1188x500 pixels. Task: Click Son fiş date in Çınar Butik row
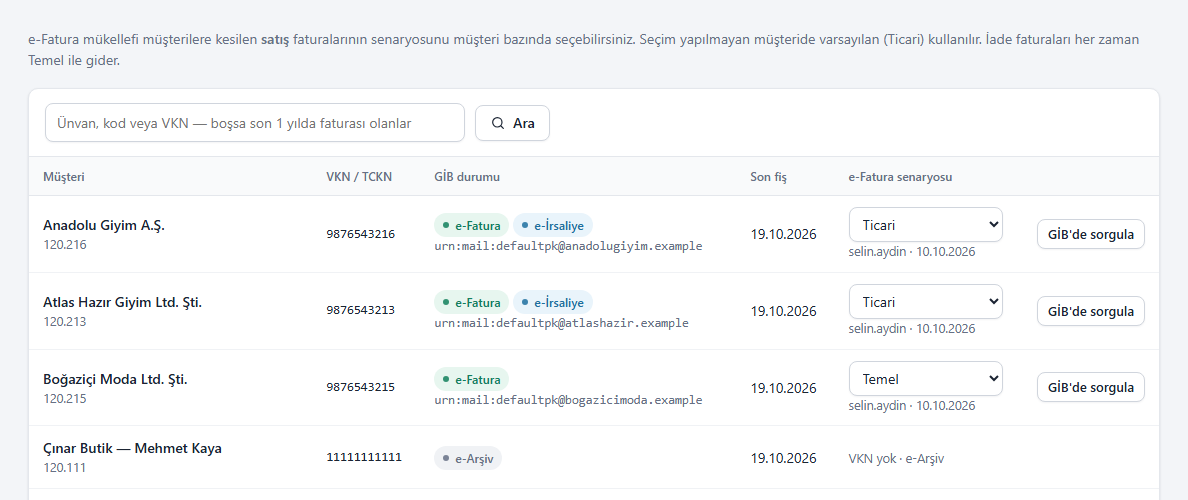coord(783,458)
